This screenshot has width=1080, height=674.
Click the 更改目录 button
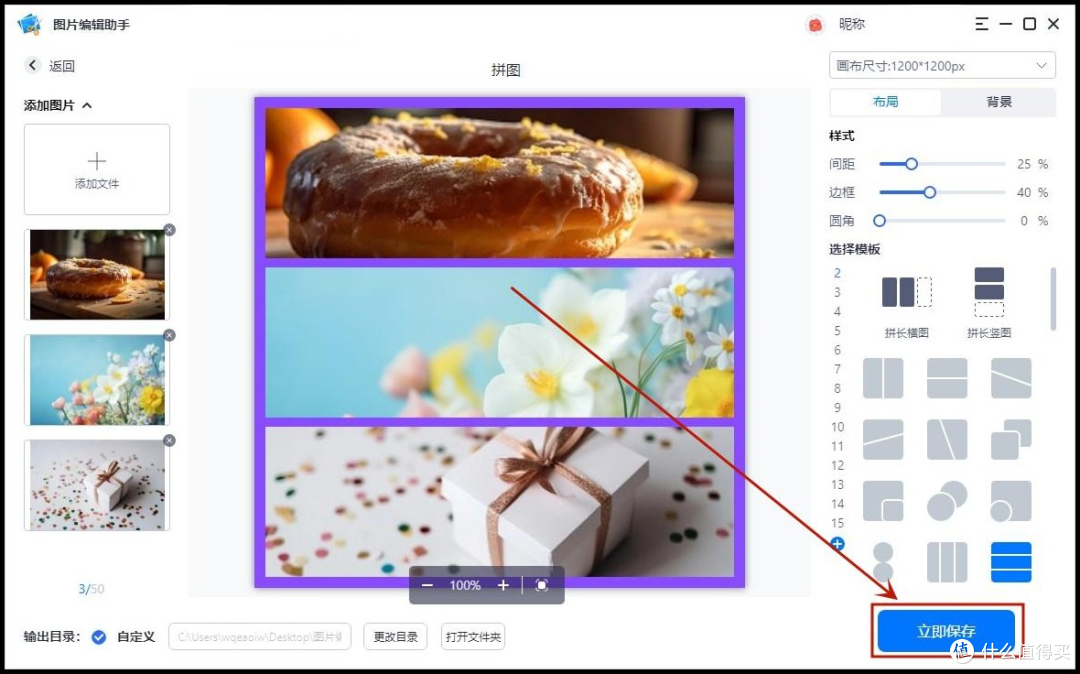point(395,637)
